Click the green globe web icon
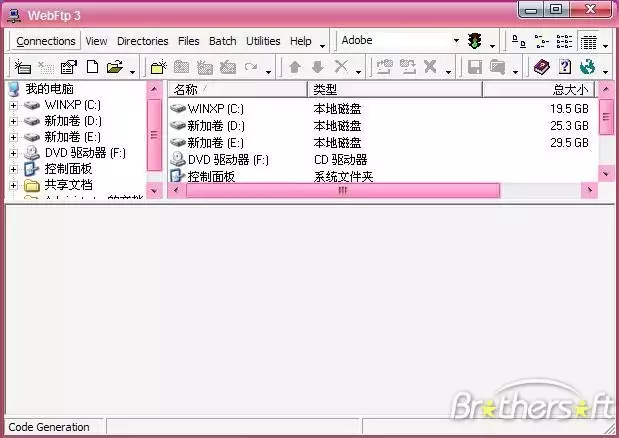 click(x=587, y=67)
